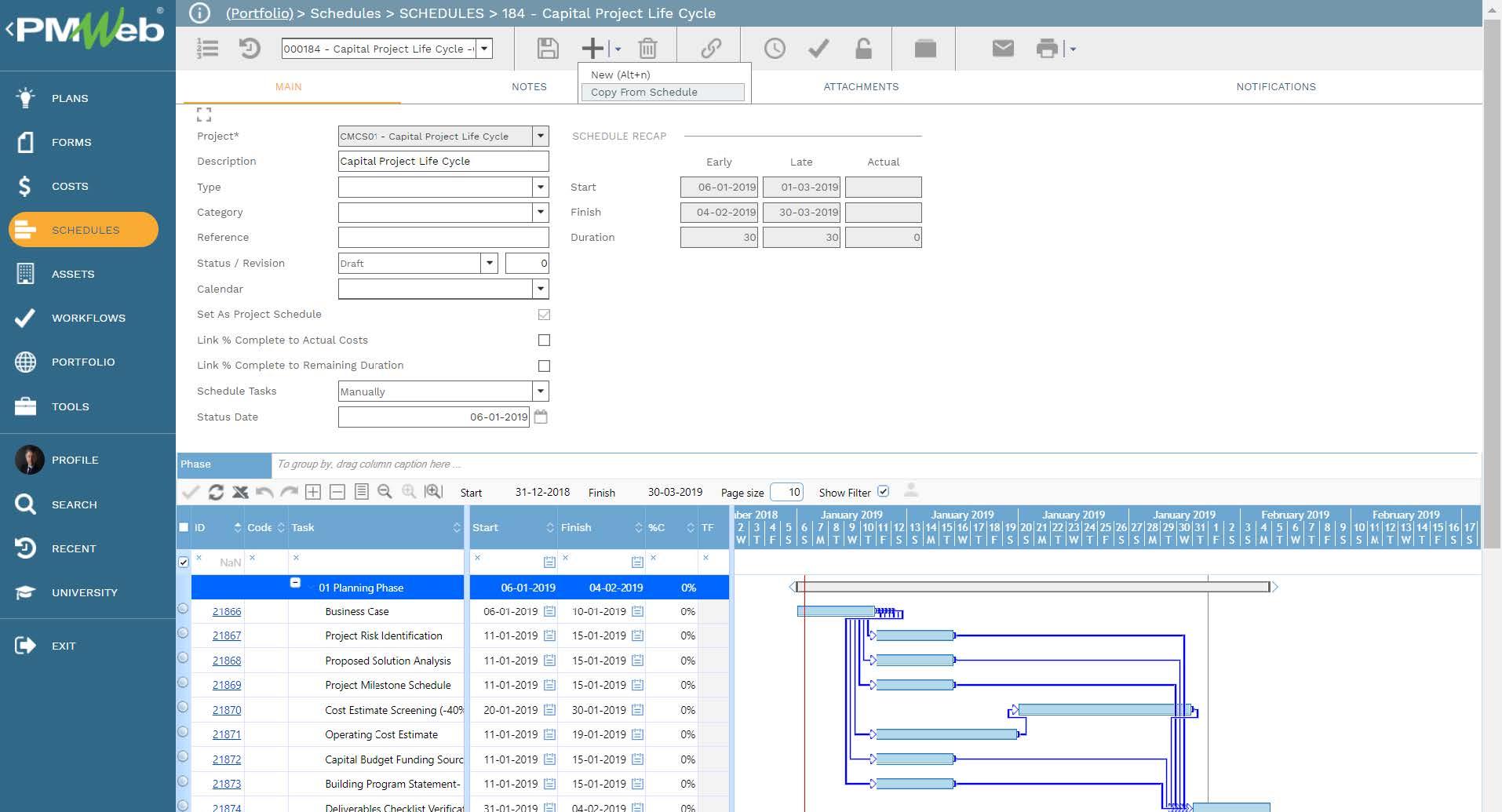Click the folder box icon in toolbar

pyautogui.click(x=925, y=49)
